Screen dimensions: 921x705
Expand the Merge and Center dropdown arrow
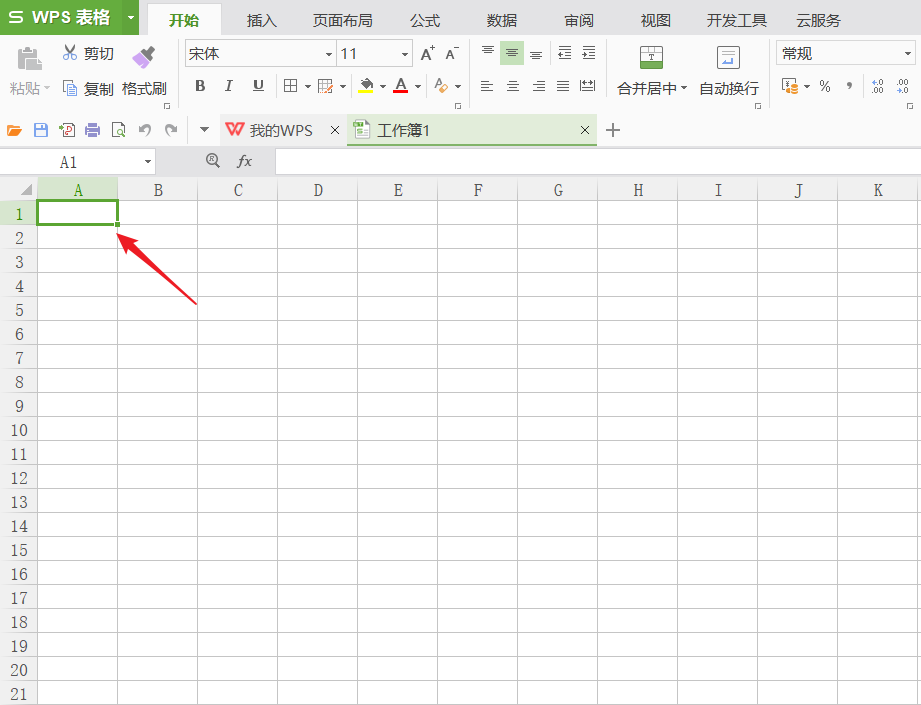(x=684, y=88)
